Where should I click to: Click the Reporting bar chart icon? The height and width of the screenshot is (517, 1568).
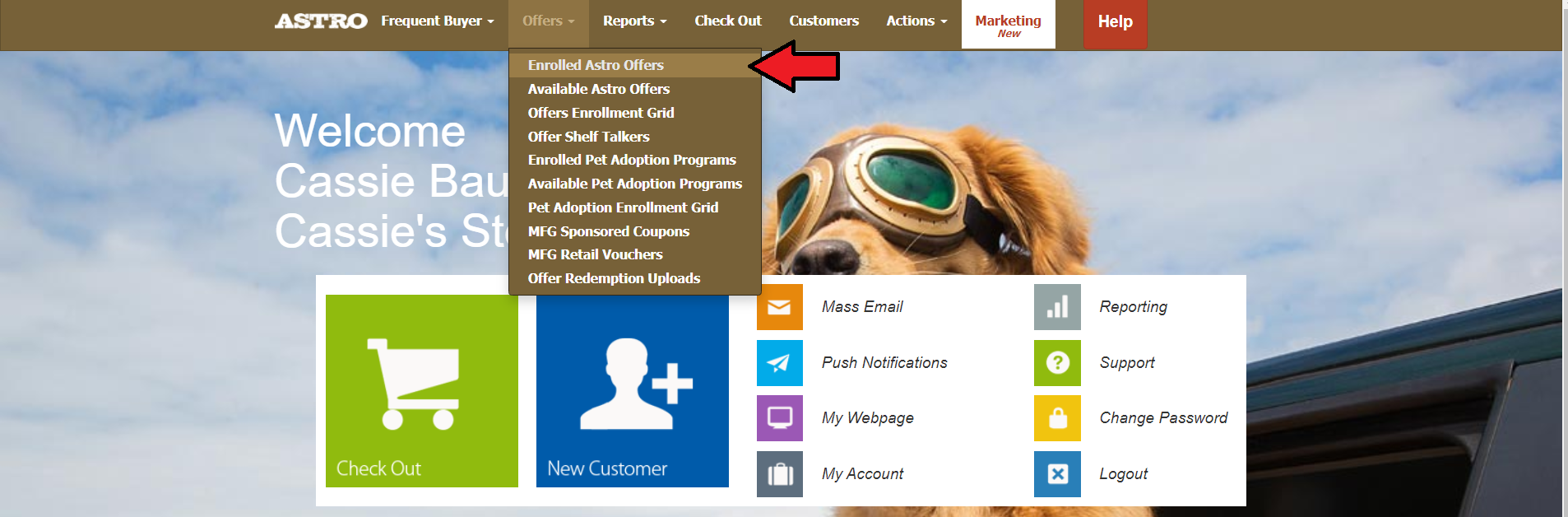1057,307
